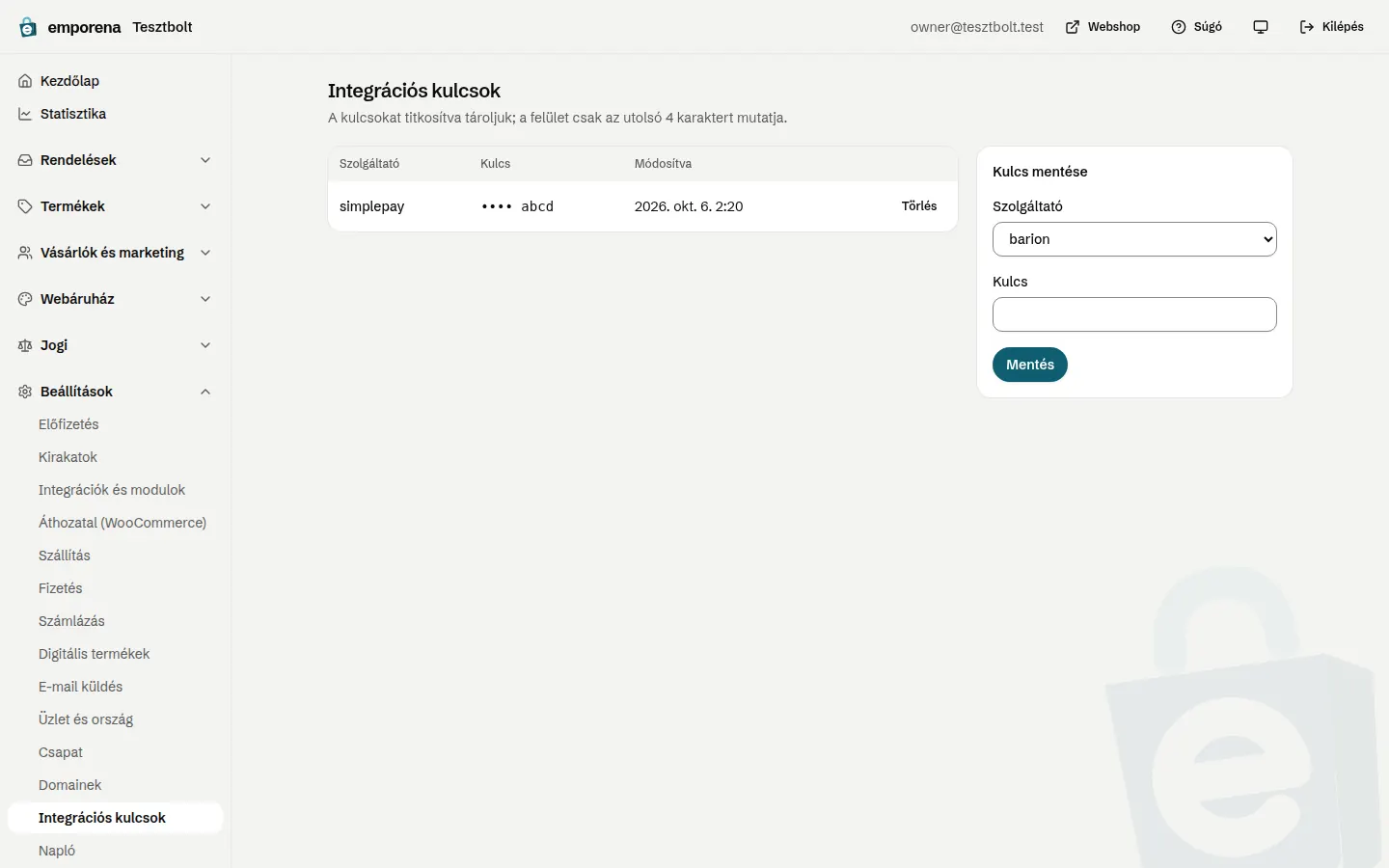1389x868 pixels.
Task: Open the Csapat page
Action: (115, 752)
